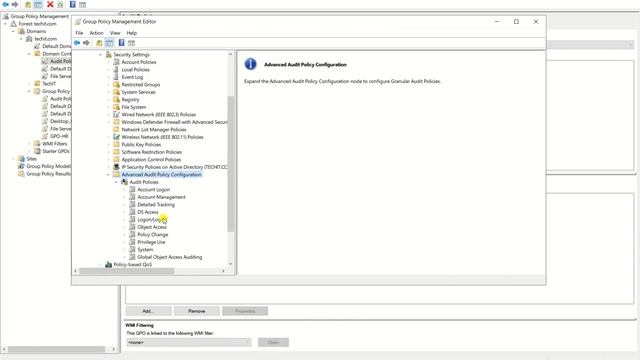Screen dimensions: 640x360
Task: Select Policy Change audit category
Action: (153, 234)
